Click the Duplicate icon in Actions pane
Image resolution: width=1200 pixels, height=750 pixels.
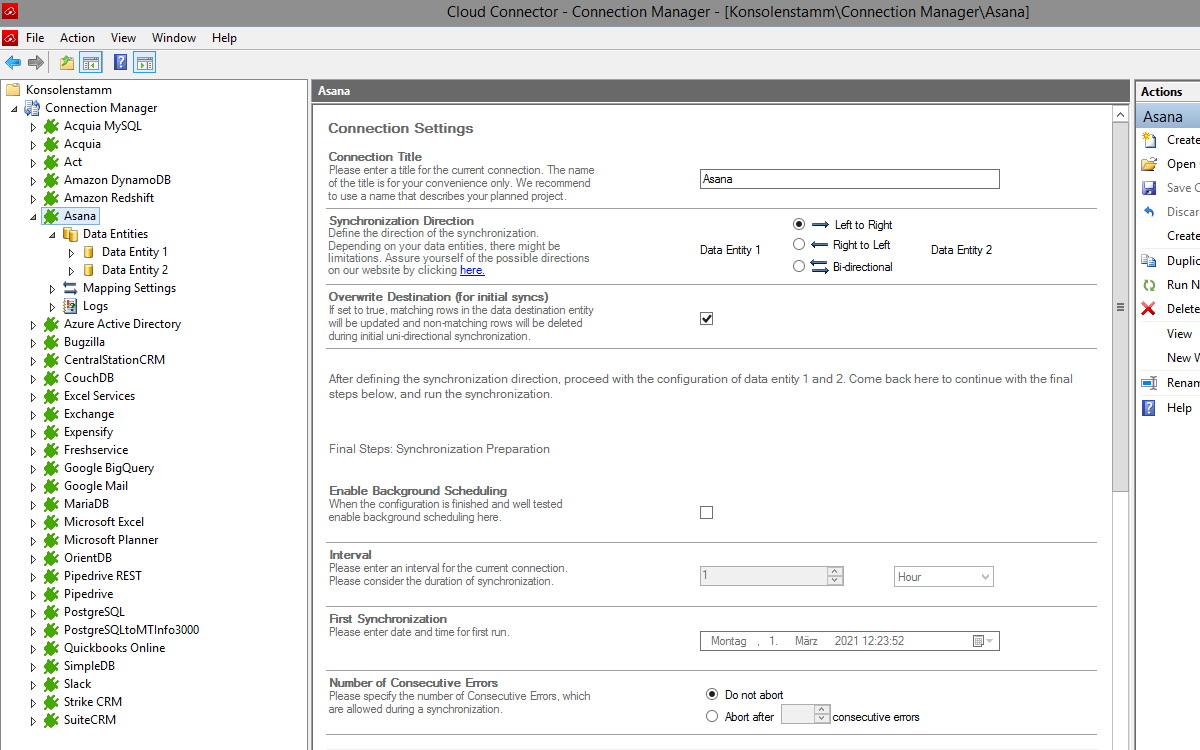[1149, 261]
